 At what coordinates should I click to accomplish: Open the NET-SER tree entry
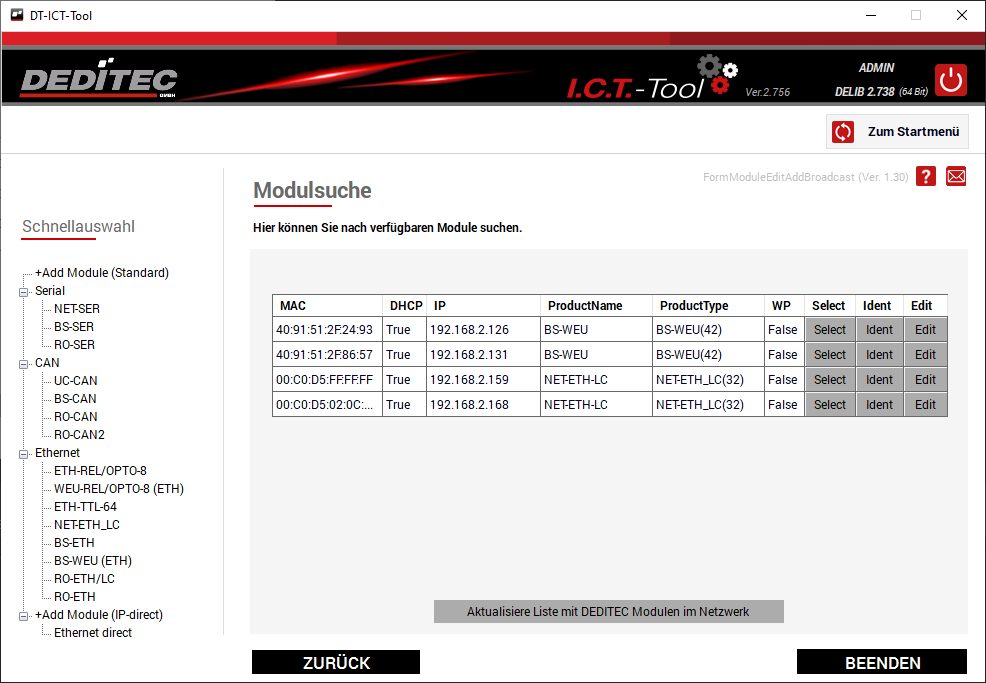pyautogui.click(x=77, y=309)
